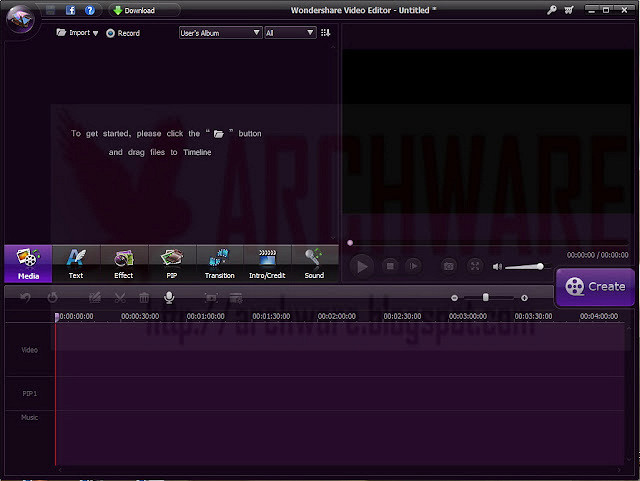This screenshot has height=481, width=640.
Task: Click the timeline playhead marker
Action: [57, 317]
